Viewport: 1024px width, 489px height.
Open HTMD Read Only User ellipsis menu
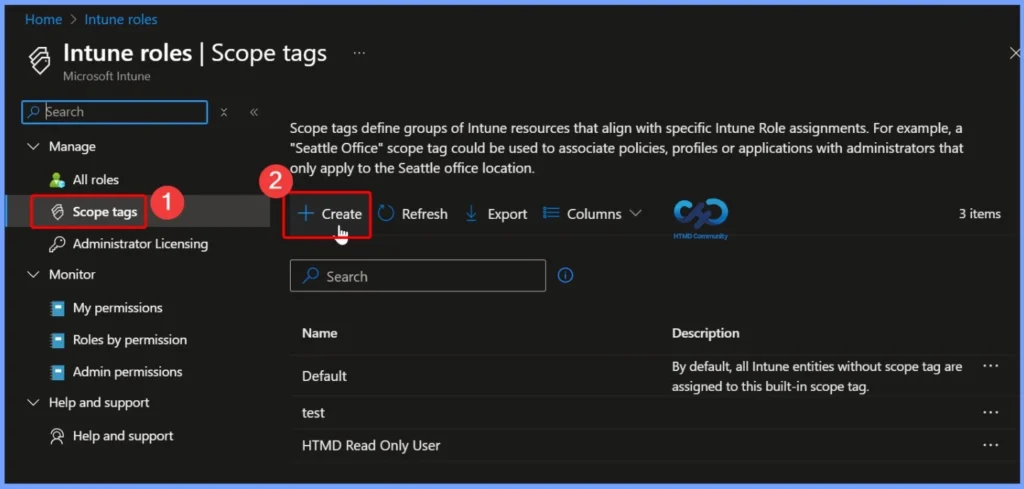click(991, 445)
